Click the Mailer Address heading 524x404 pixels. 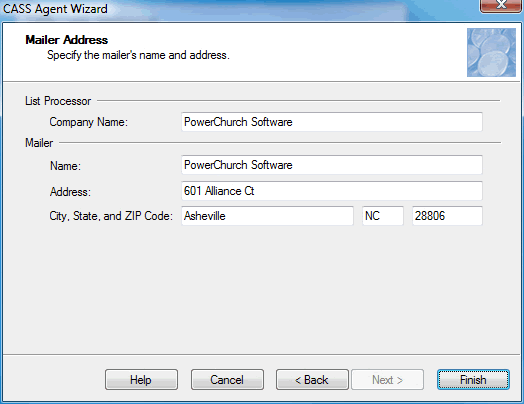[67, 40]
